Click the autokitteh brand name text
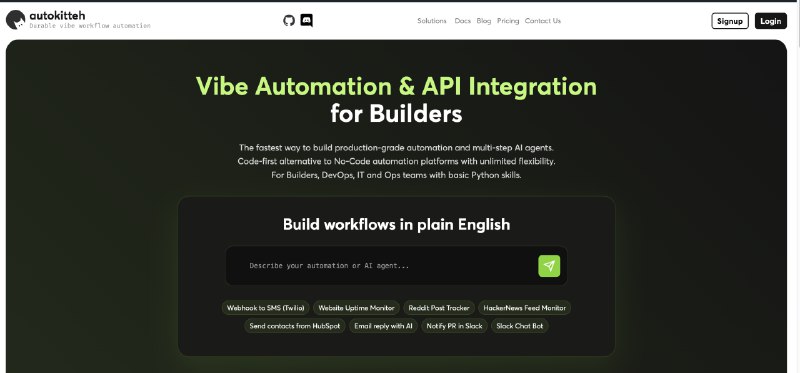Screen dimensions: 800x373 point(57,15)
